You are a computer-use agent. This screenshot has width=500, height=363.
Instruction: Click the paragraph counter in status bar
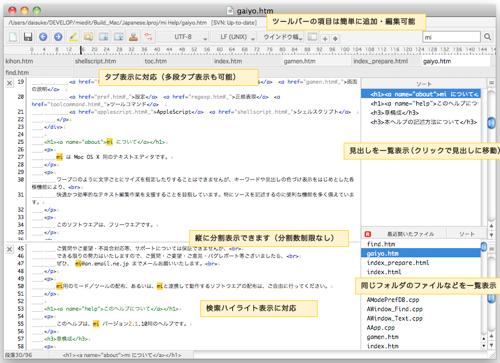click(18, 355)
